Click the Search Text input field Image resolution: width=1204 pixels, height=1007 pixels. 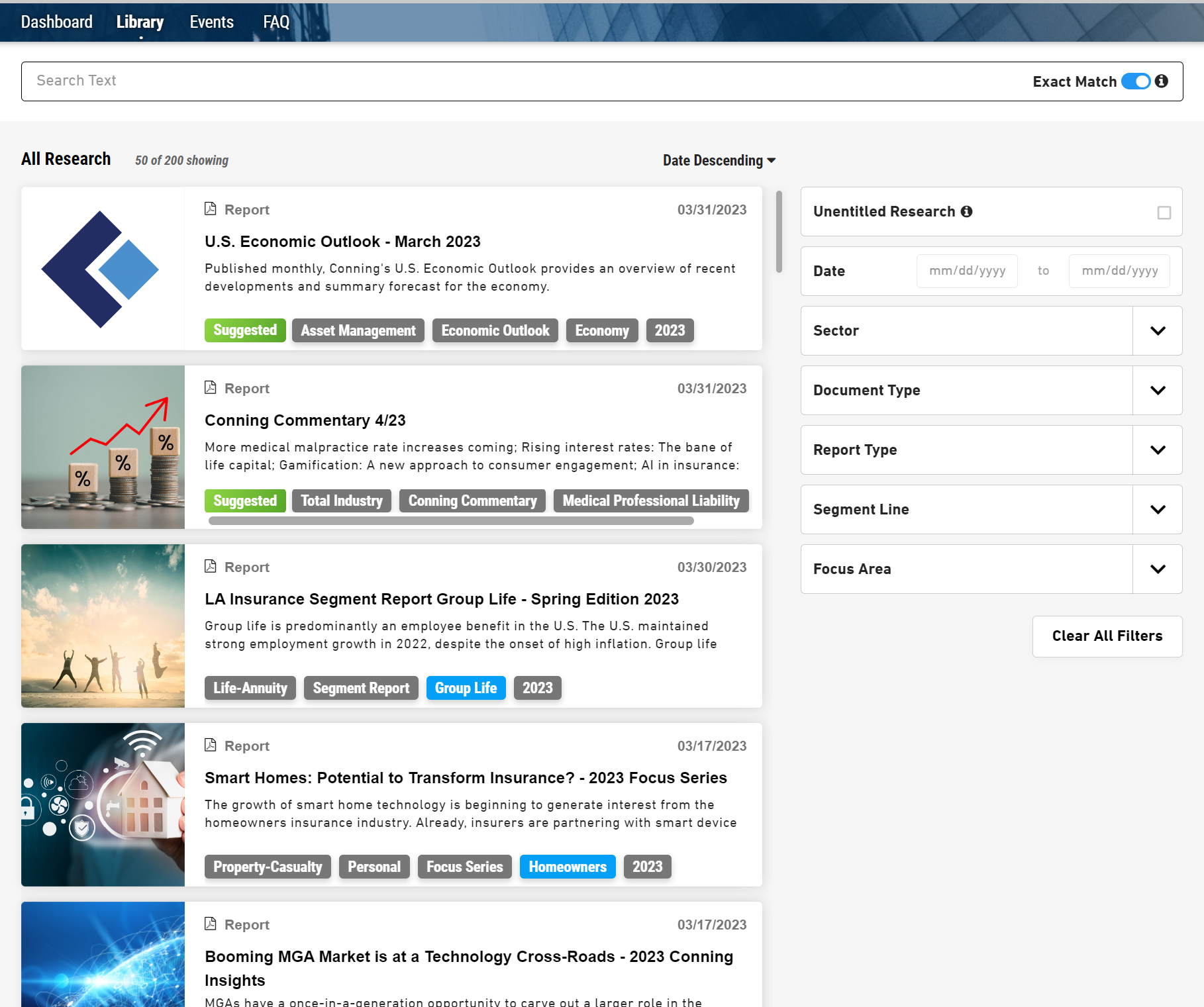pyautogui.click(x=517, y=81)
